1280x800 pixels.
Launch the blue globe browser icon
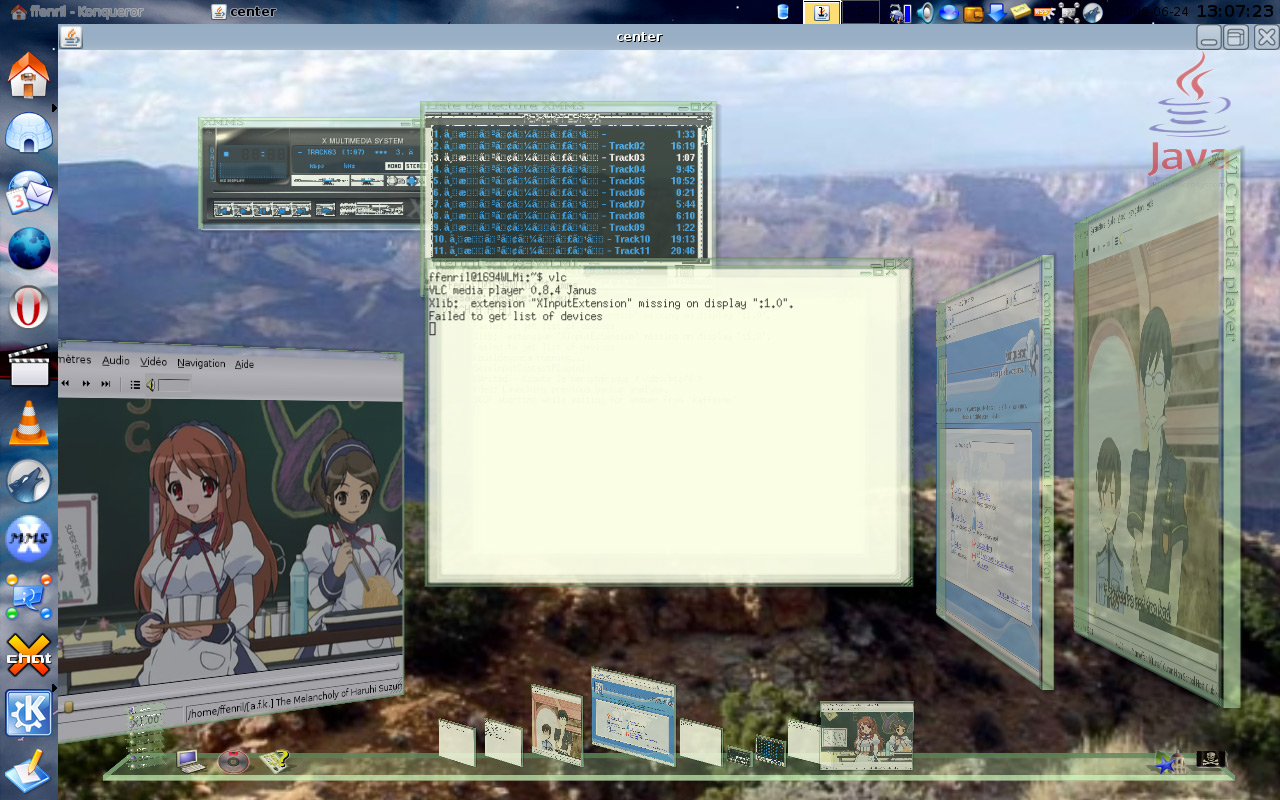(29, 249)
